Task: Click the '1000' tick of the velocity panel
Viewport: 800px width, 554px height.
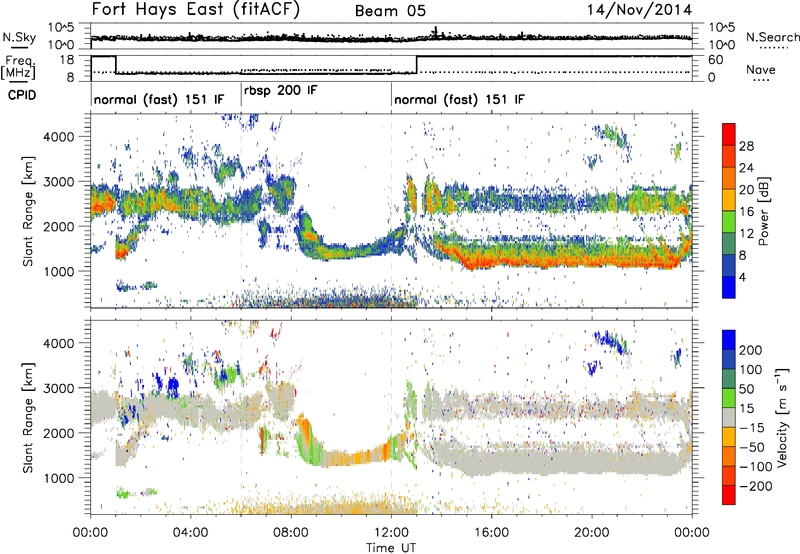Action: coord(58,478)
